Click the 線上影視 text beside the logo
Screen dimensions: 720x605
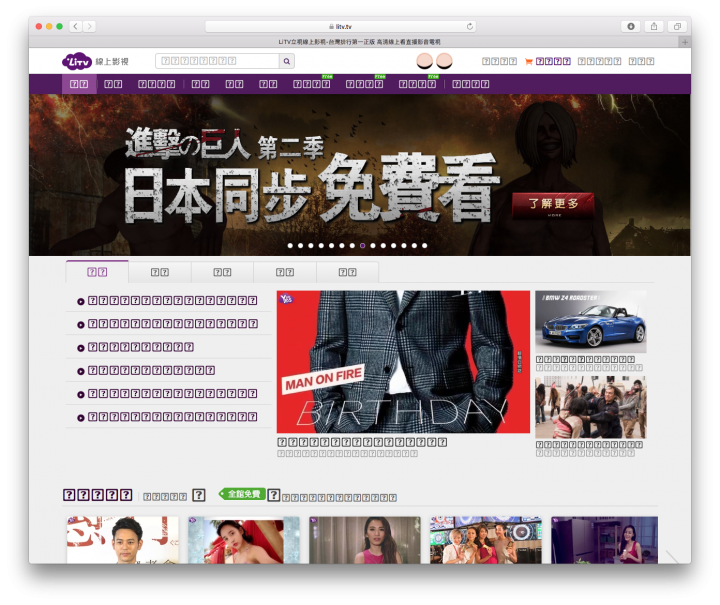112,62
